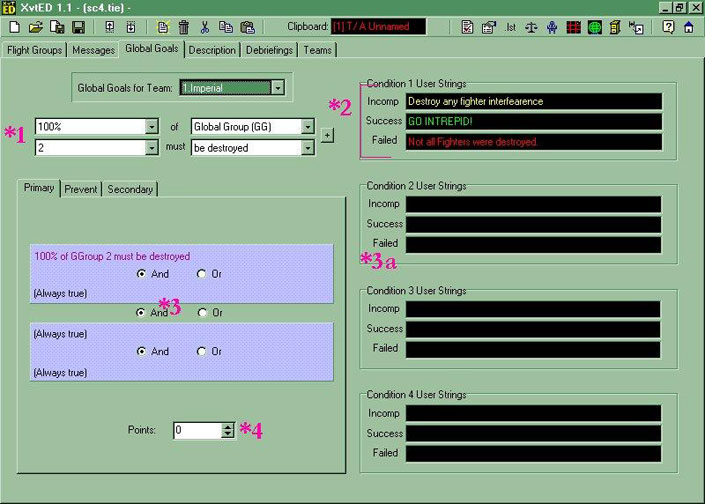This screenshot has height=504, width=705.
Task: Click Condition 4 Success field
Action: point(533,433)
